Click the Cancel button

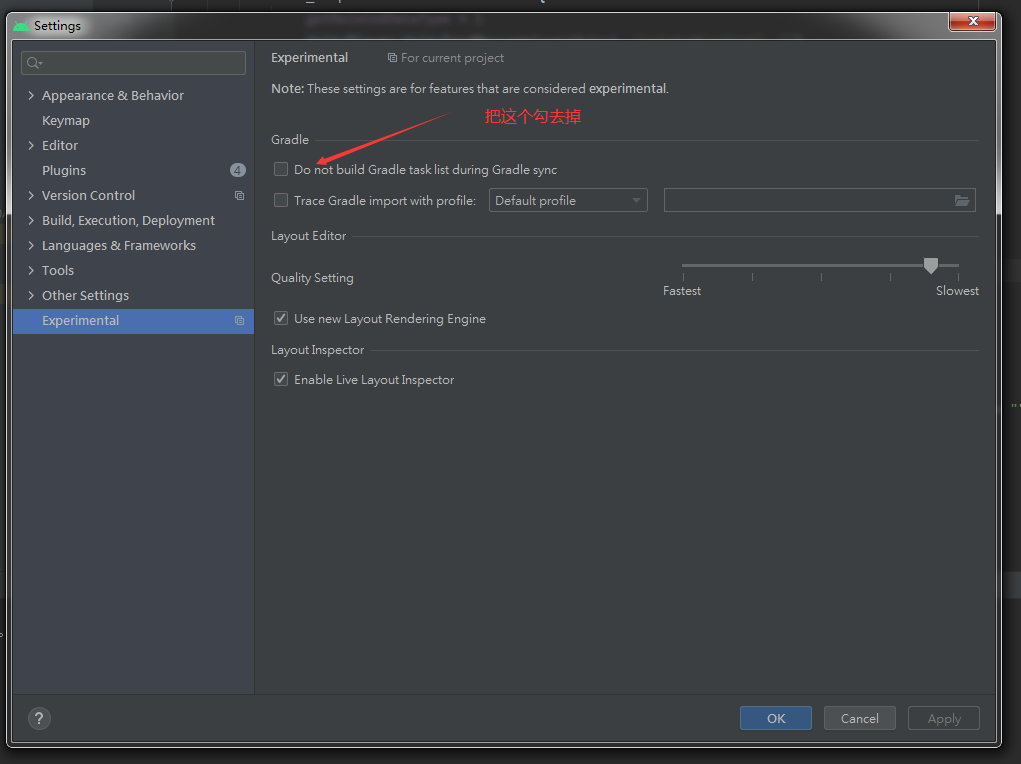[860, 718]
